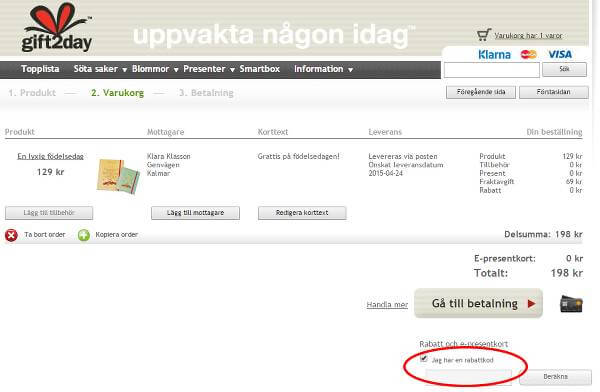Click the Totalt: 198 kr amount

pyautogui.click(x=528, y=273)
